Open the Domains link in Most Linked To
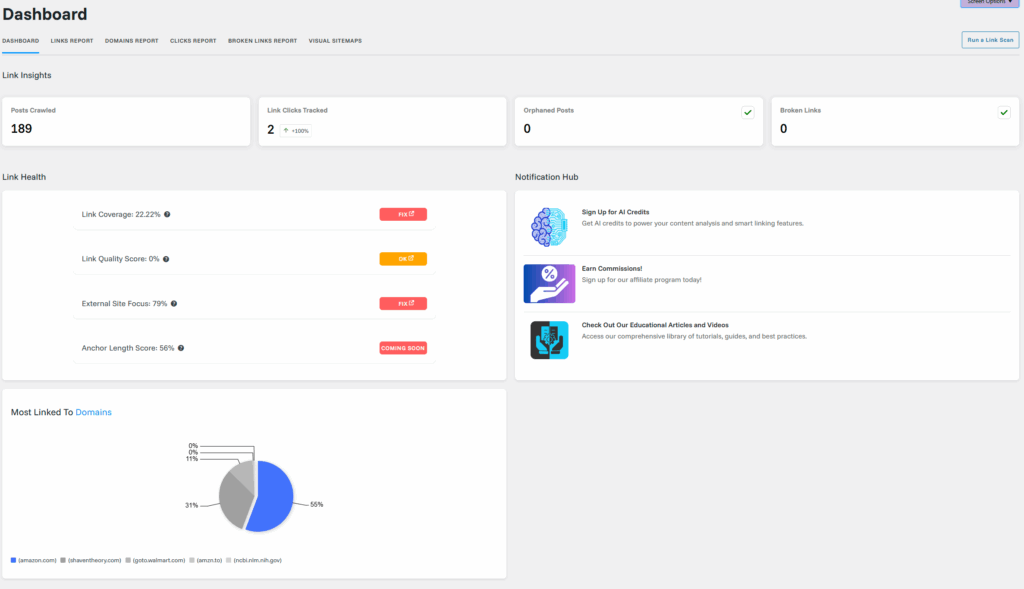This screenshot has width=1024, height=589. click(94, 412)
